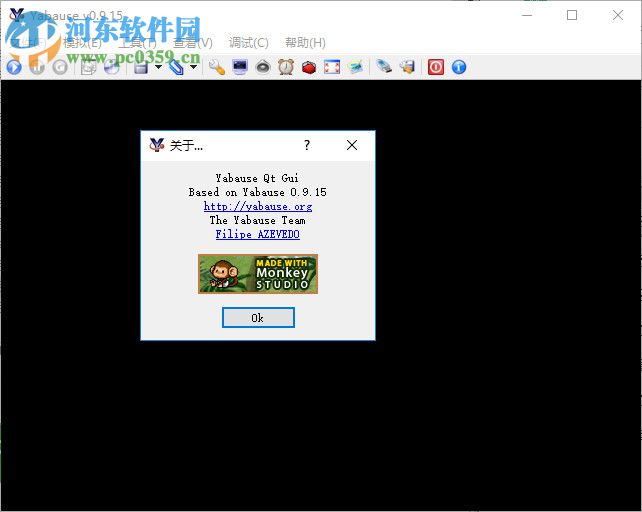Click the blue info About icon
Viewport: 642px width, 512px height.
click(x=459, y=67)
